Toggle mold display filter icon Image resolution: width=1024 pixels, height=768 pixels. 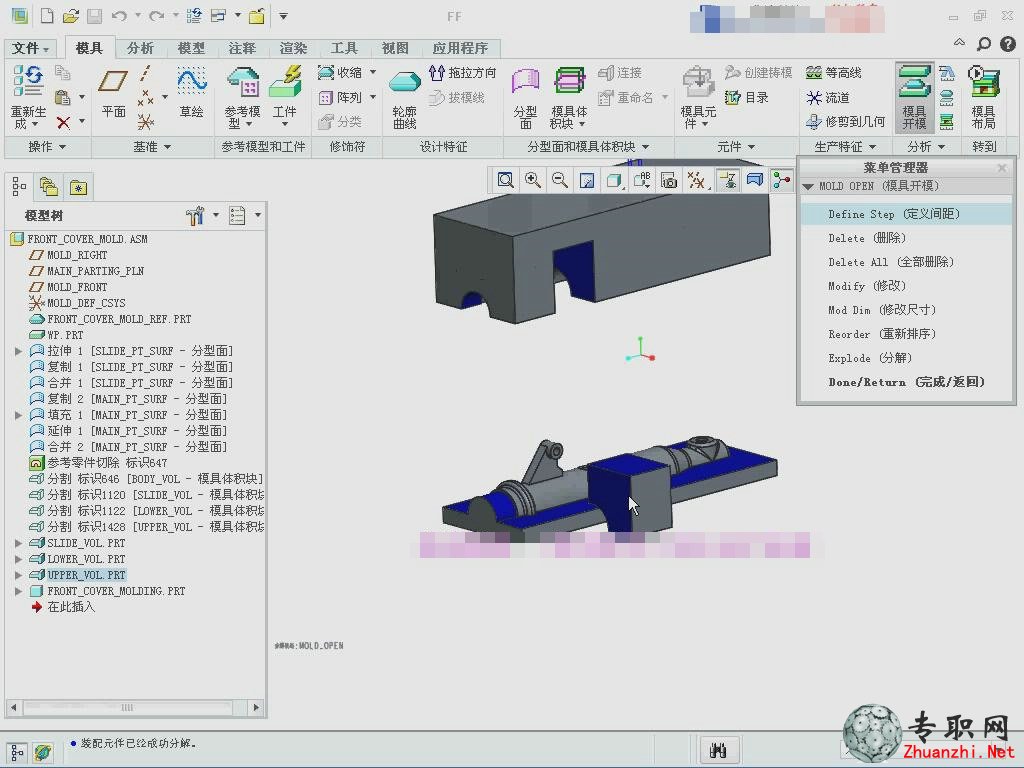[755, 180]
